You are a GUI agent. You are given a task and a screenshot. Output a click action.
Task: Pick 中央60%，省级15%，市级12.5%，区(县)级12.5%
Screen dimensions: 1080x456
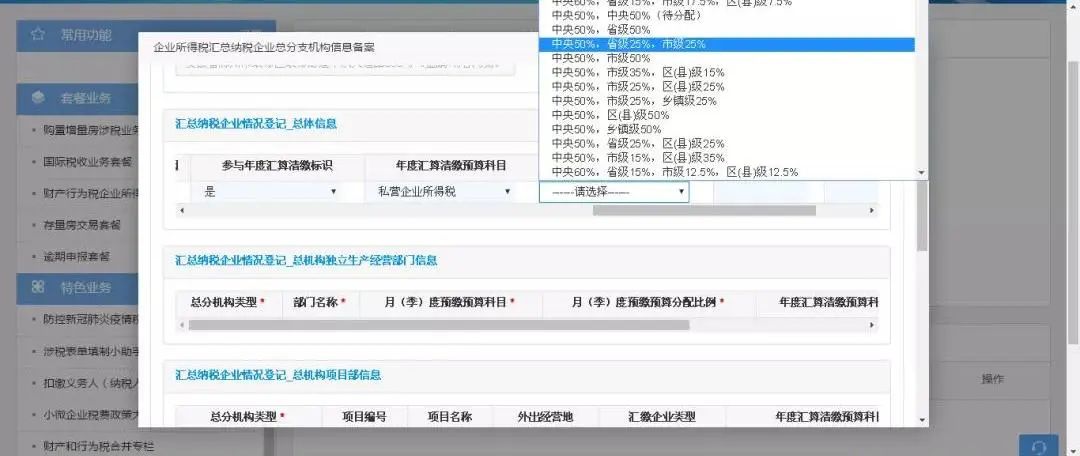tap(727, 172)
